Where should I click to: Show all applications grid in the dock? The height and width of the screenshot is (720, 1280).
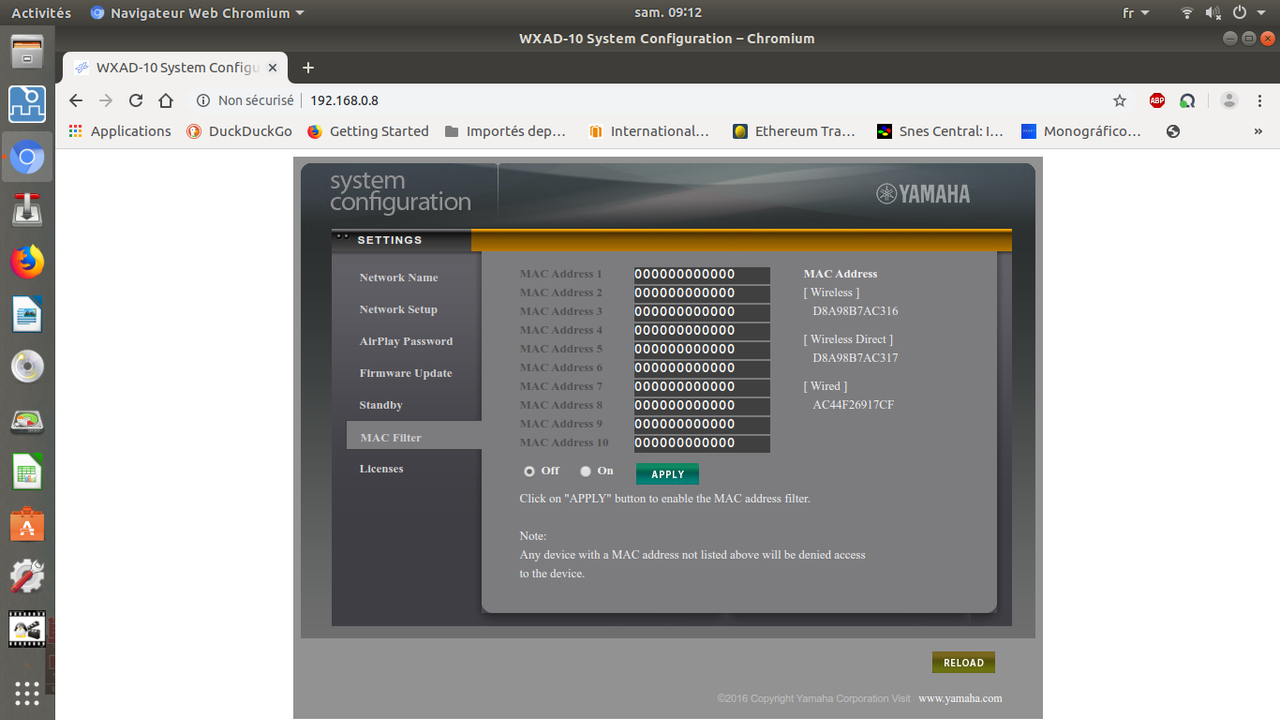pos(27,692)
